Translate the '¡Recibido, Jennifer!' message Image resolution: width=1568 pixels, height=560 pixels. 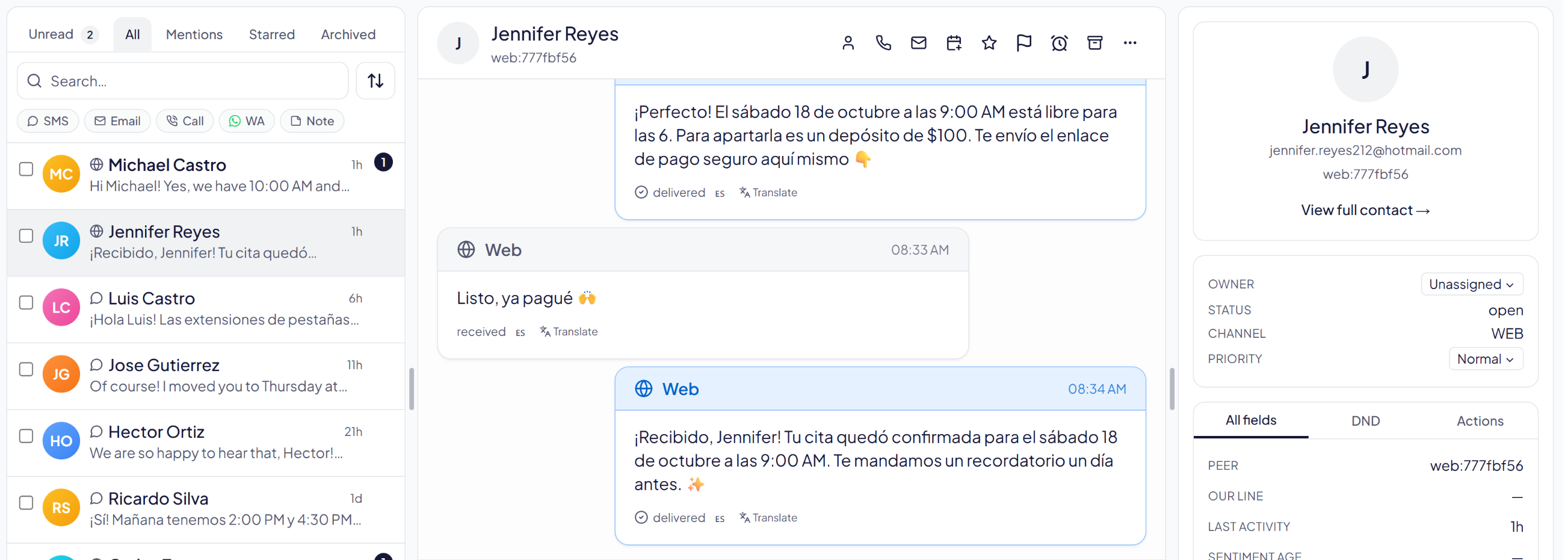point(769,518)
